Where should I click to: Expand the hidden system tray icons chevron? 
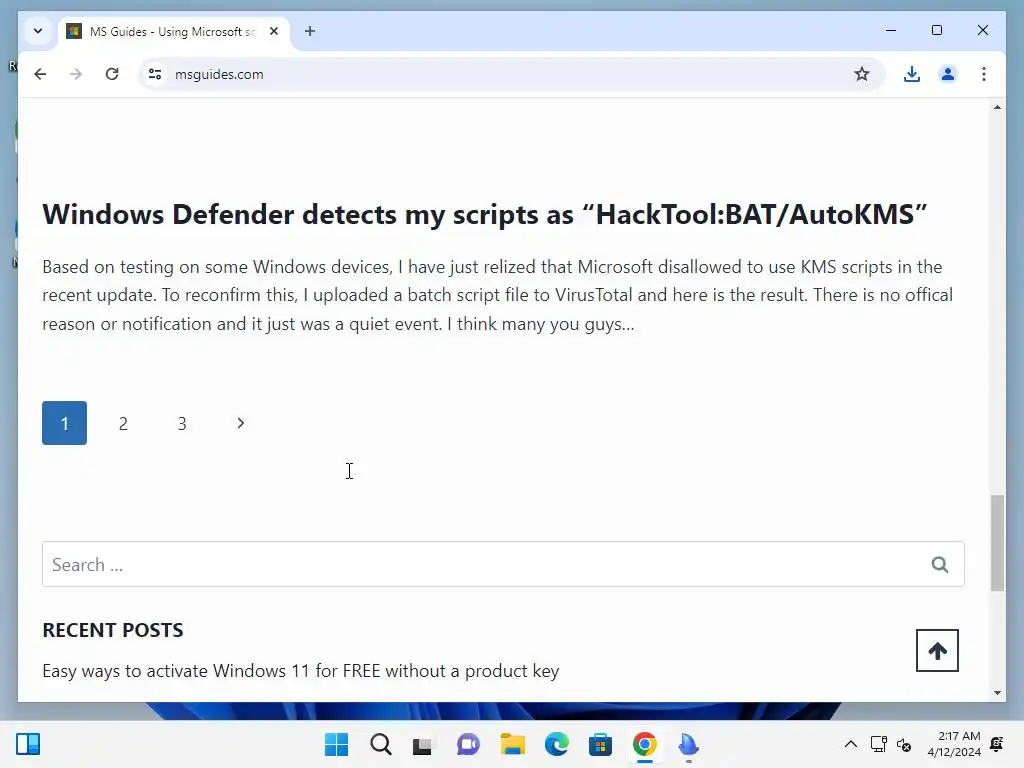pos(851,744)
